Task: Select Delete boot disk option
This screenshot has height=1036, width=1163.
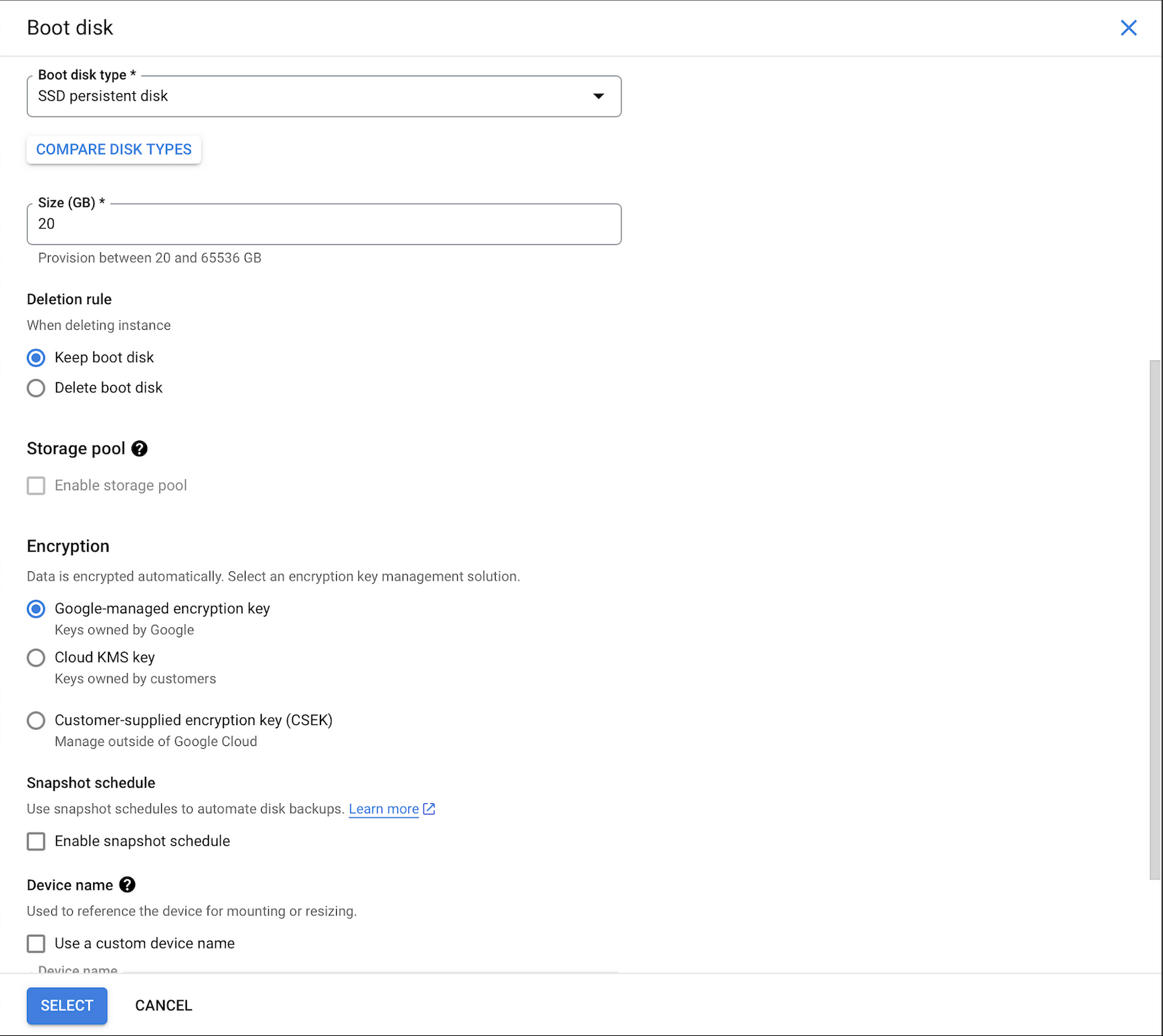Action: tap(36, 388)
